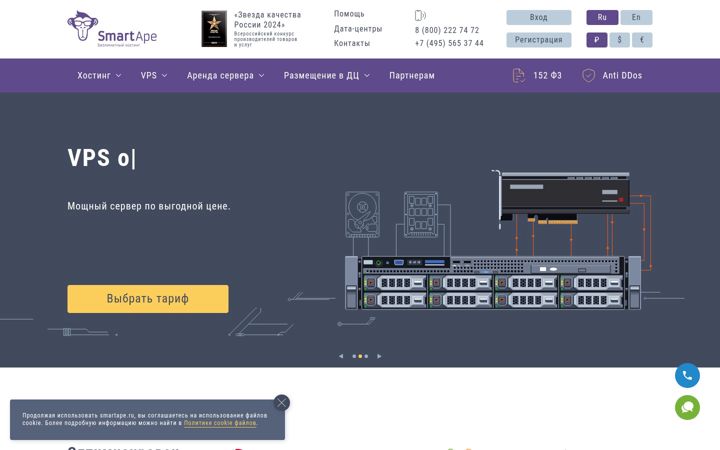The width and height of the screenshot is (720, 450).
Task: Open the Помощь link
Action: coord(349,14)
